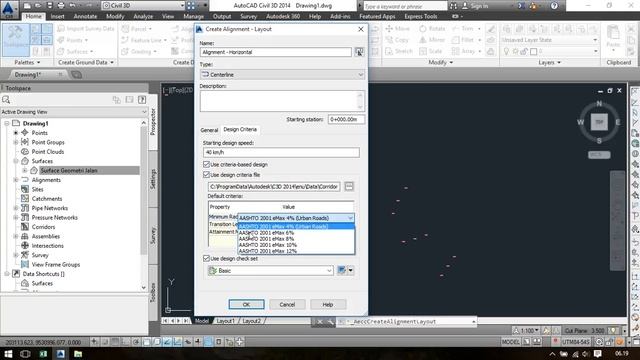Screen dimensions: 640x360
Task: Click the Starting design speed field
Action: pos(281,152)
